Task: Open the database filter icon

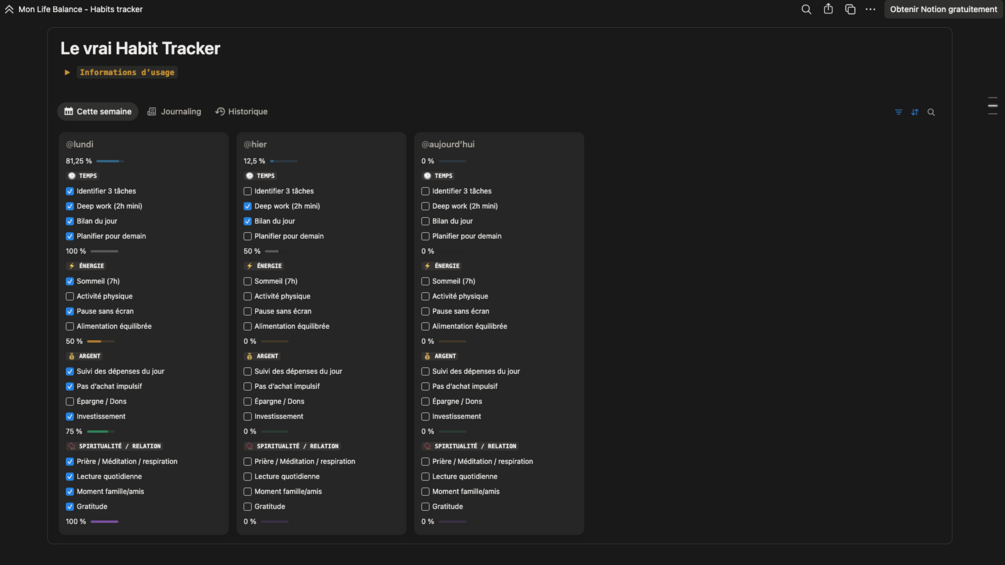Action: point(898,112)
